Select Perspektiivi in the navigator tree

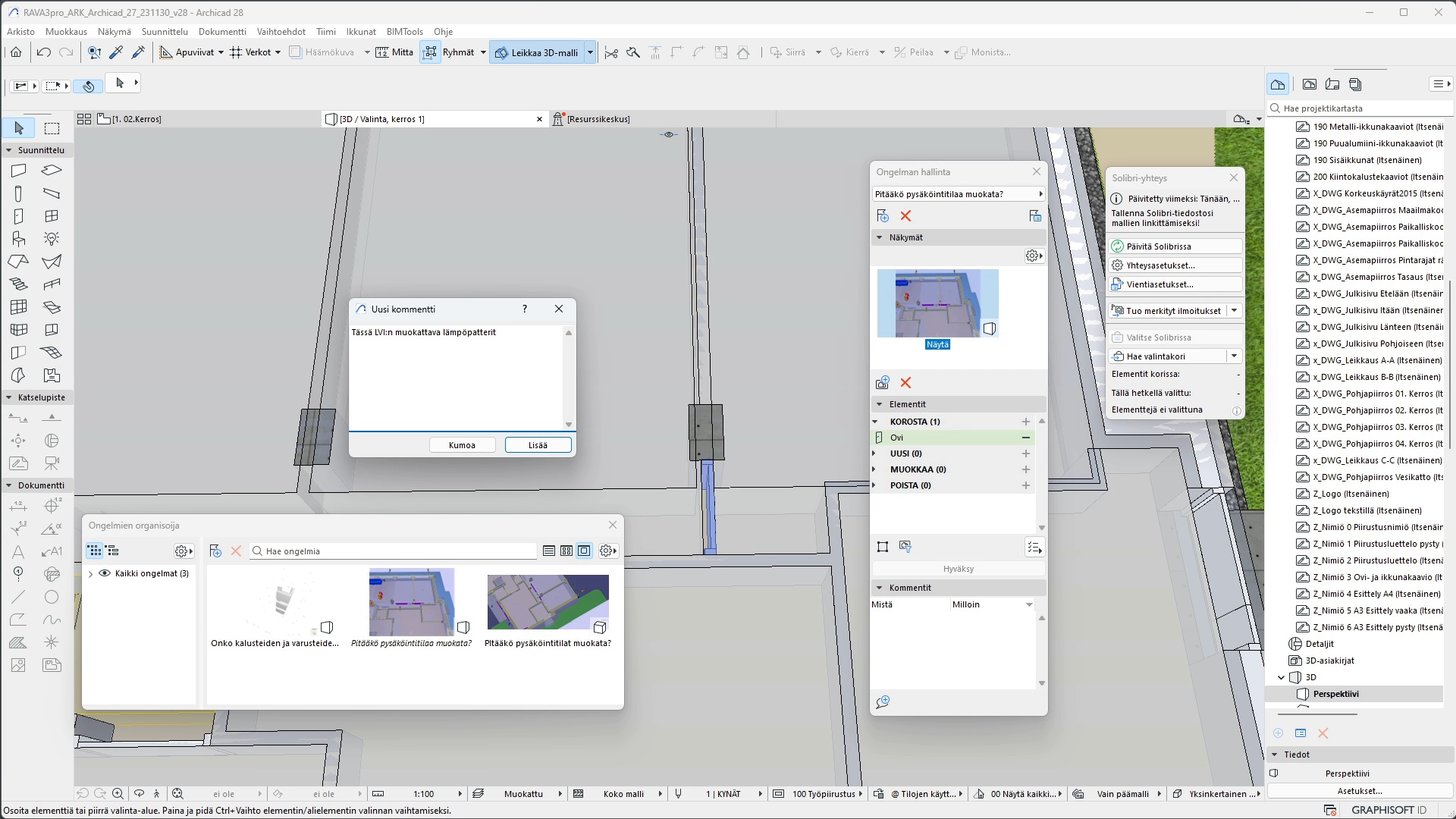coord(1335,694)
